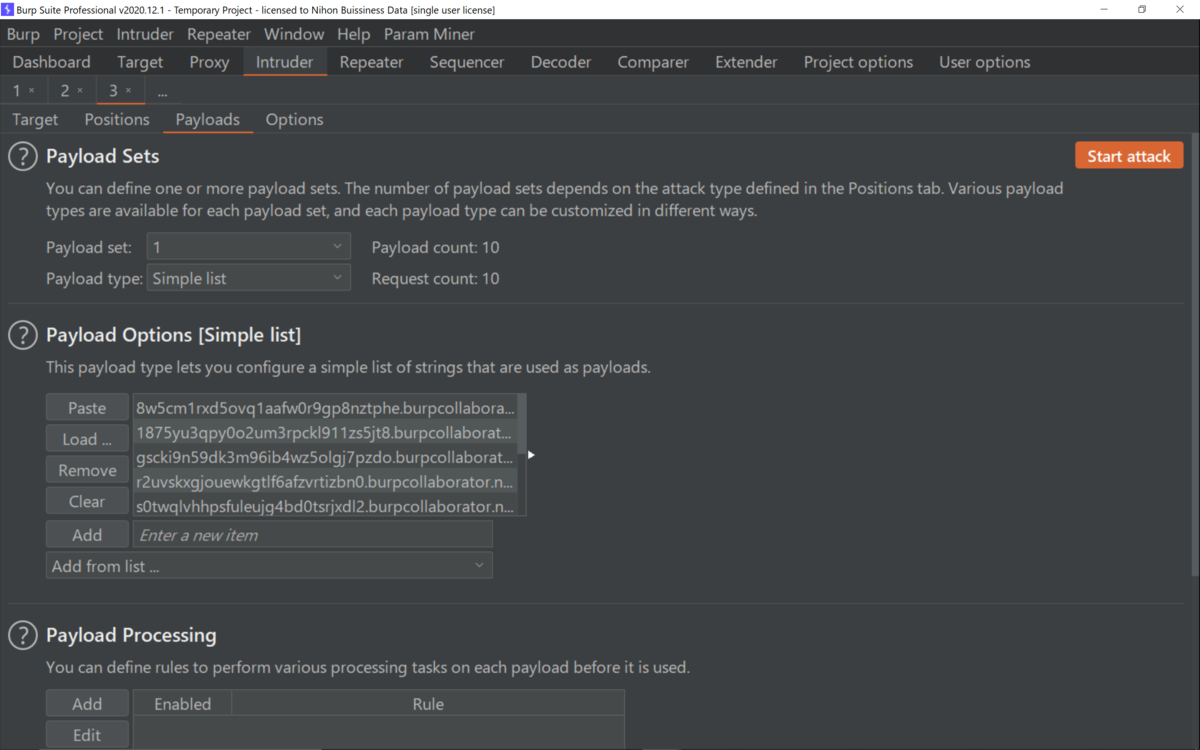Select payload starting with s0twqlvhhpsfuleujg
This screenshot has height=750, width=1200.
325,506
